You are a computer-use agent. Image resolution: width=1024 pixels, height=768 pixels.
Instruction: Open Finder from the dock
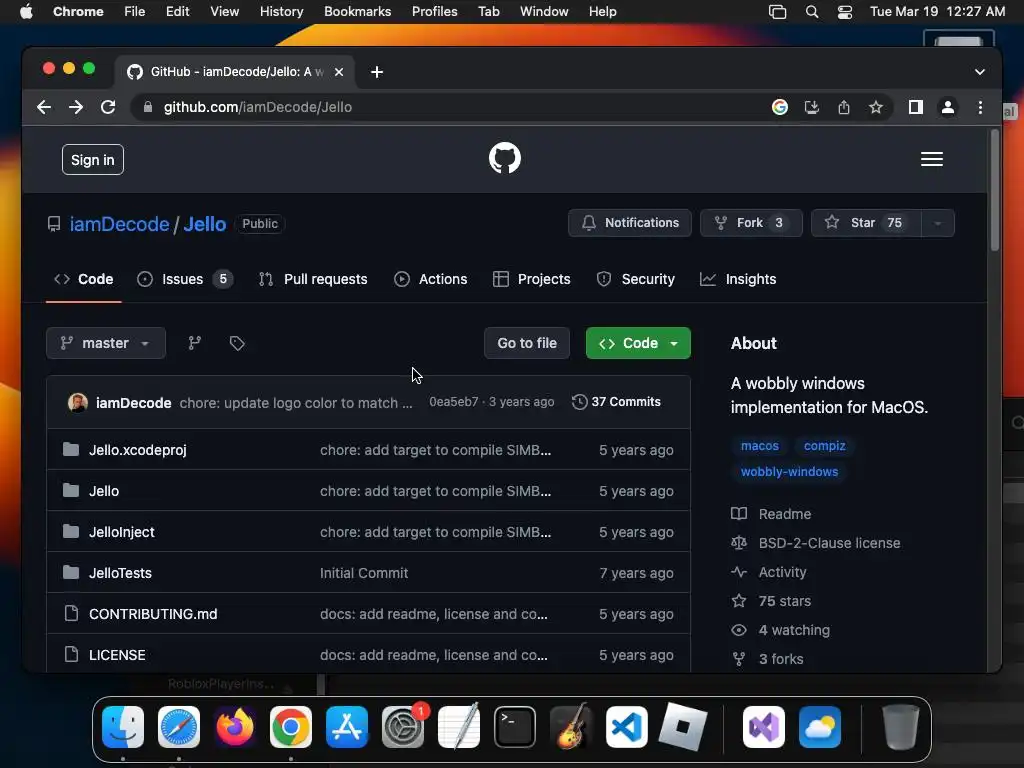[123, 727]
